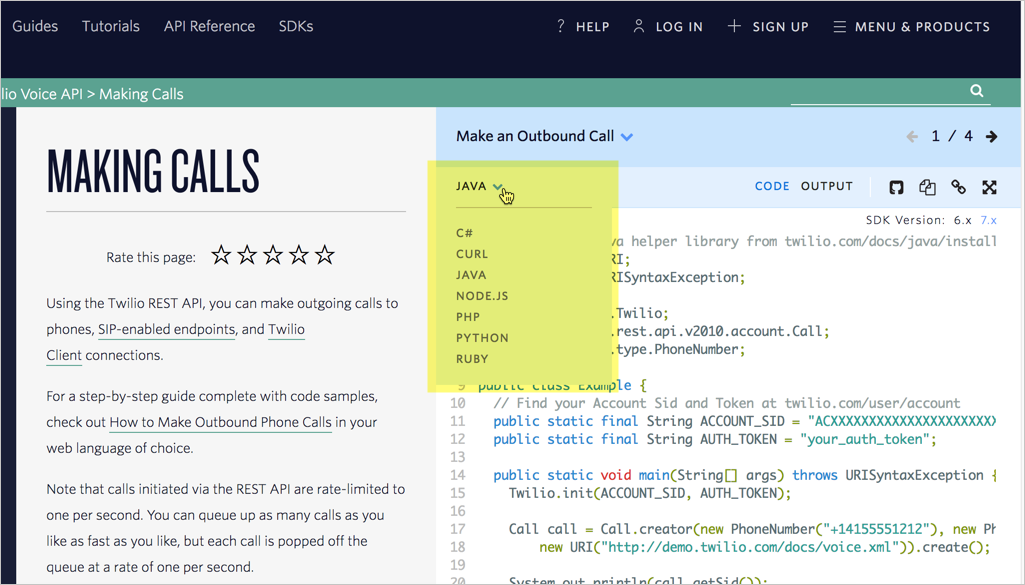Rate page with the first star
Image resolution: width=1025 pixels, height=585 pixels.
coord(221,256)
